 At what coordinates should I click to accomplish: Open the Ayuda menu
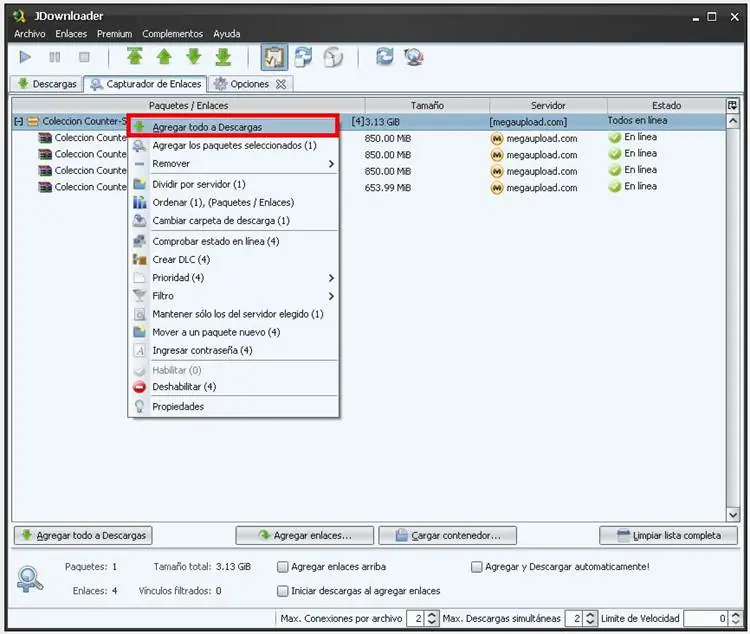[227, 34]
